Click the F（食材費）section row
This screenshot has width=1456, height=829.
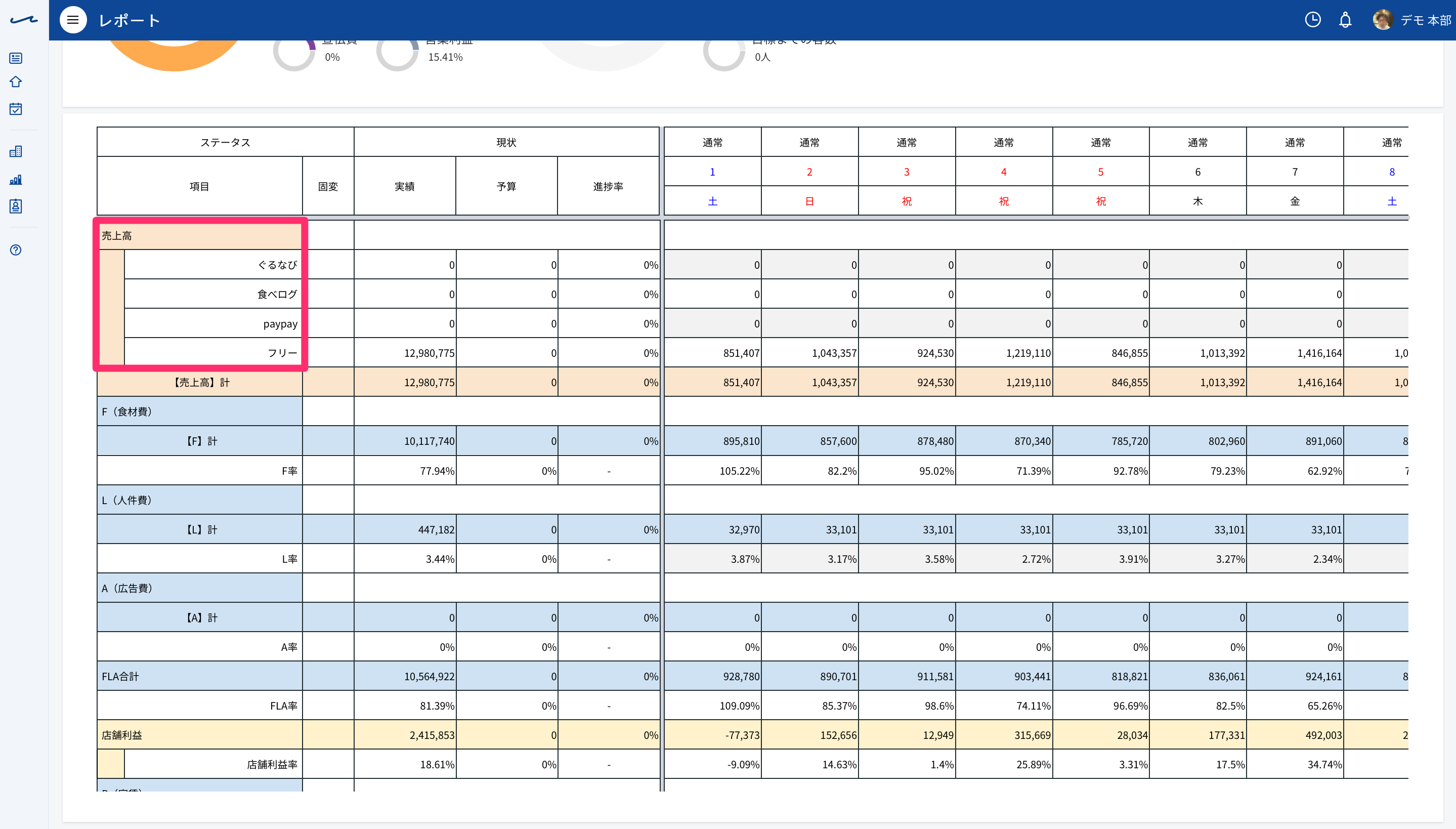pos(200,411)
